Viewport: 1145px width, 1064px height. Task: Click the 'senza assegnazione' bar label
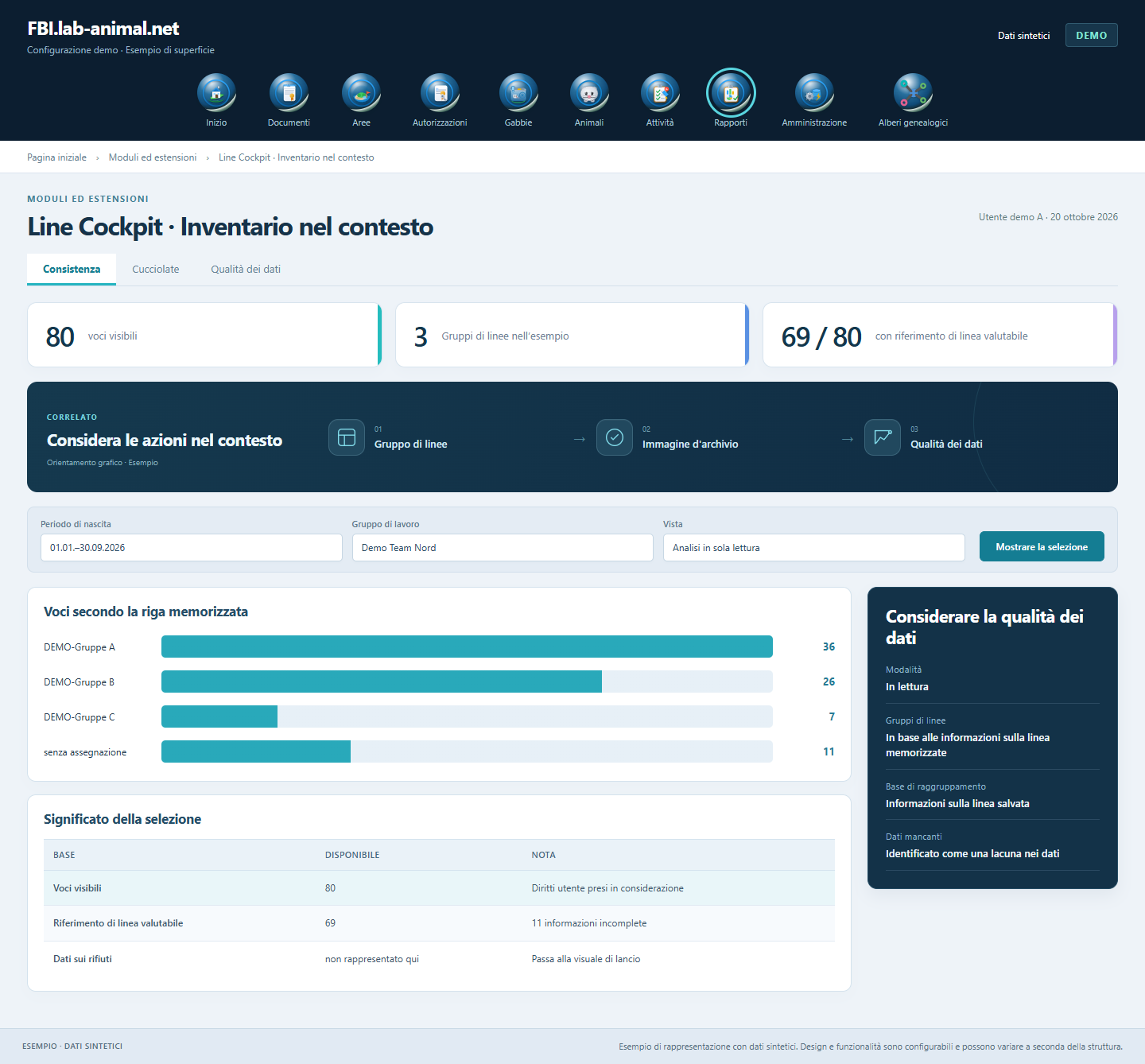[x=85, y=752]
